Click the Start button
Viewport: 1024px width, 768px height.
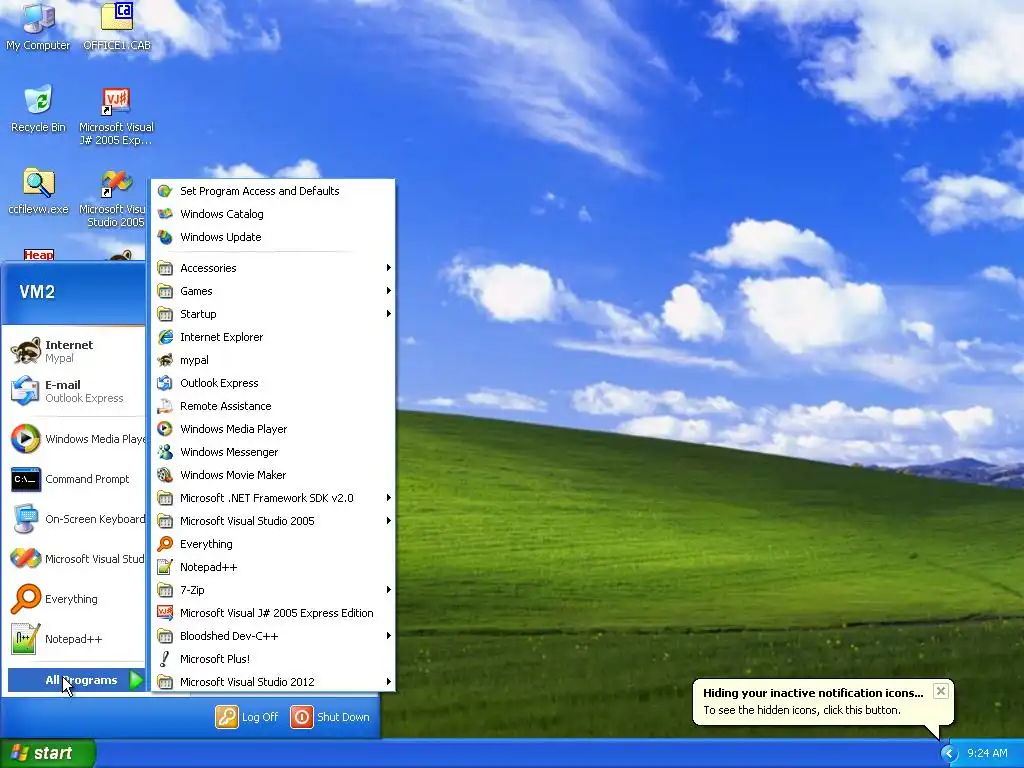click(x=47, y=753)
